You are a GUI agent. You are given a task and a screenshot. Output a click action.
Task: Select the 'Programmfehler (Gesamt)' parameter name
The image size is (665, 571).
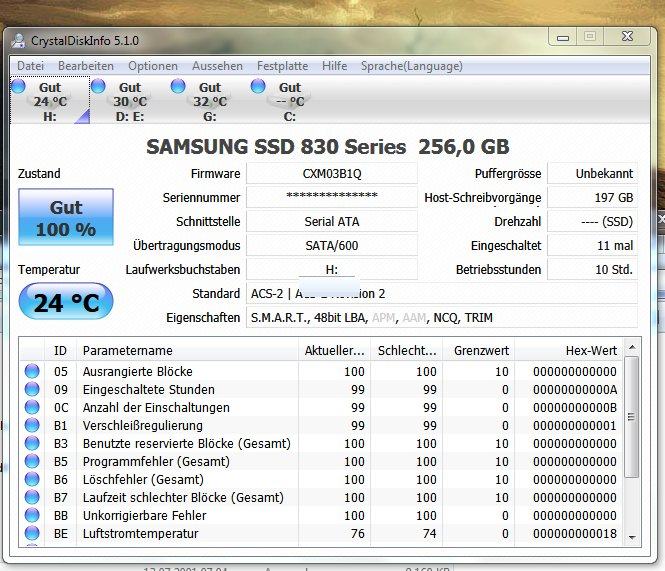point(156,462)
